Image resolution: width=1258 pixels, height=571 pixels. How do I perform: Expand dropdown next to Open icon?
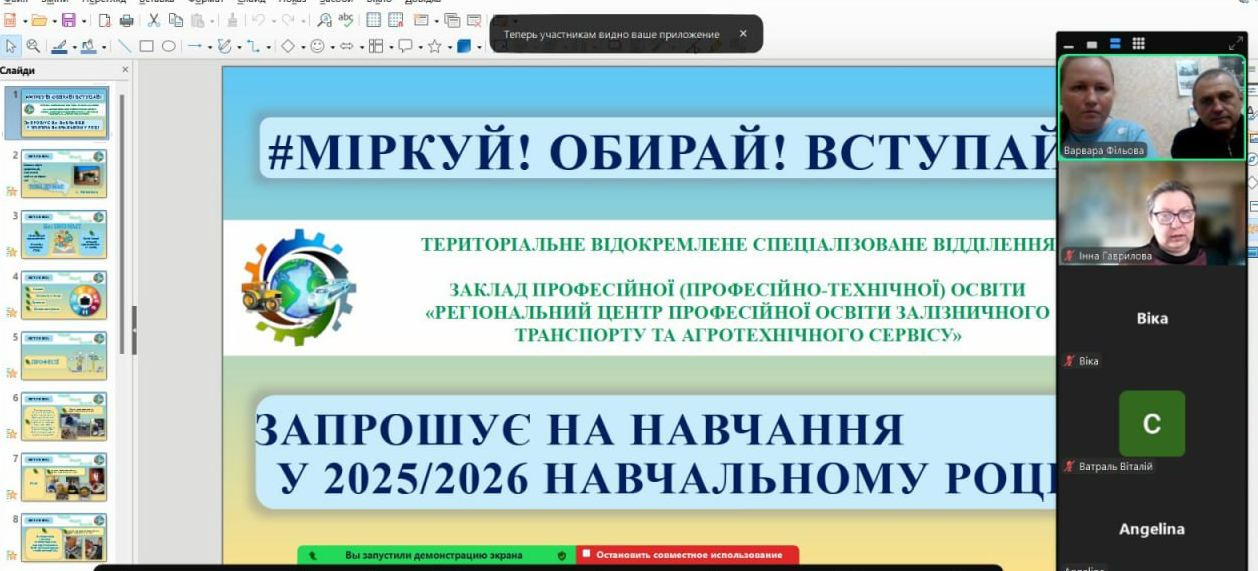(54, 21)
